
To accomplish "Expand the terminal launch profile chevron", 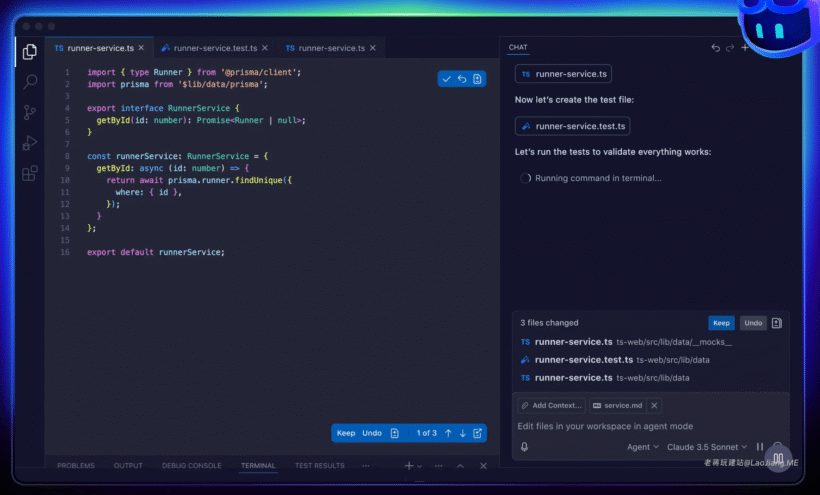I will tap(419, 466).
